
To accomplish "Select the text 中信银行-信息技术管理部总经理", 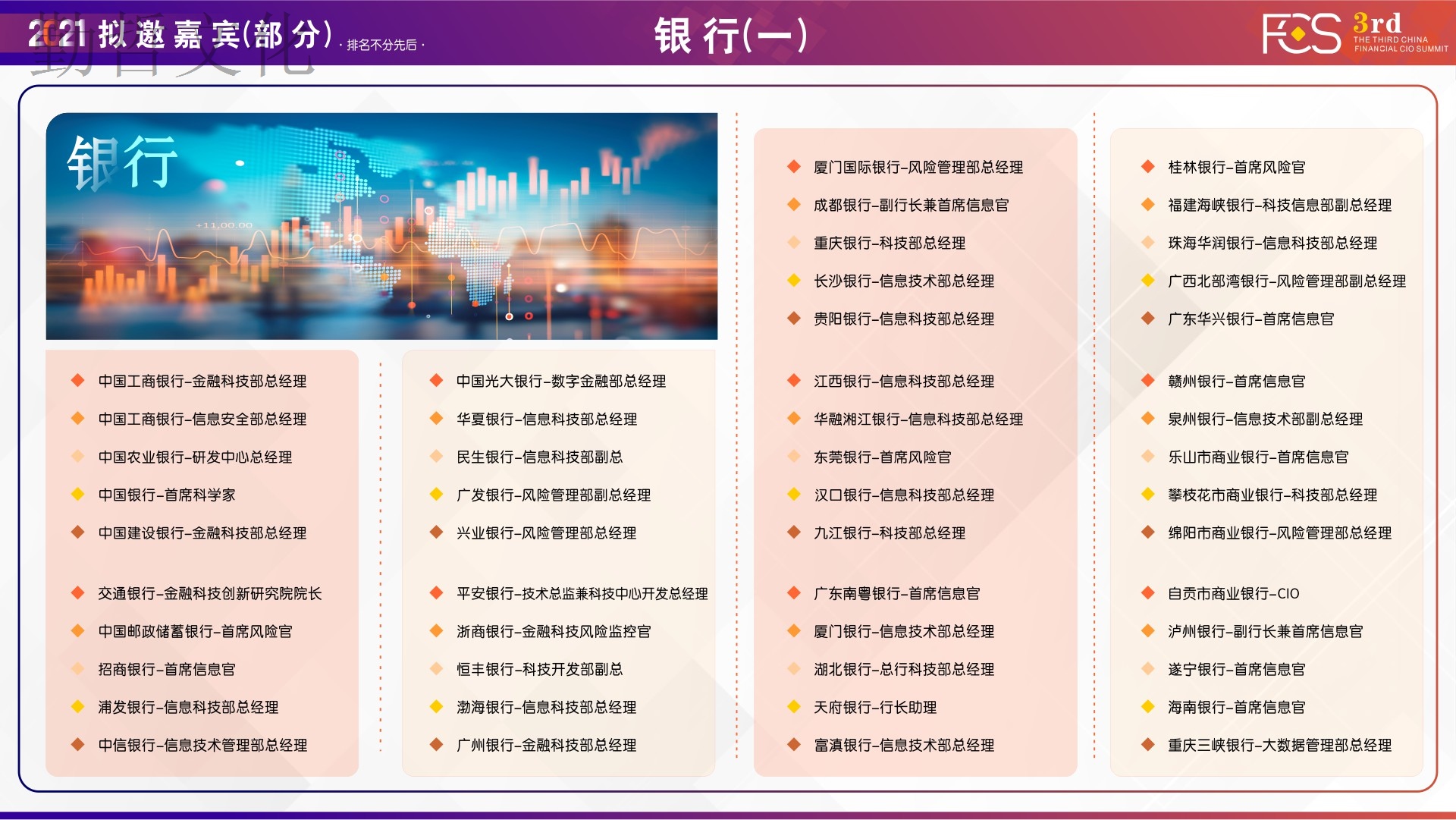I will [x=202, y=745].
